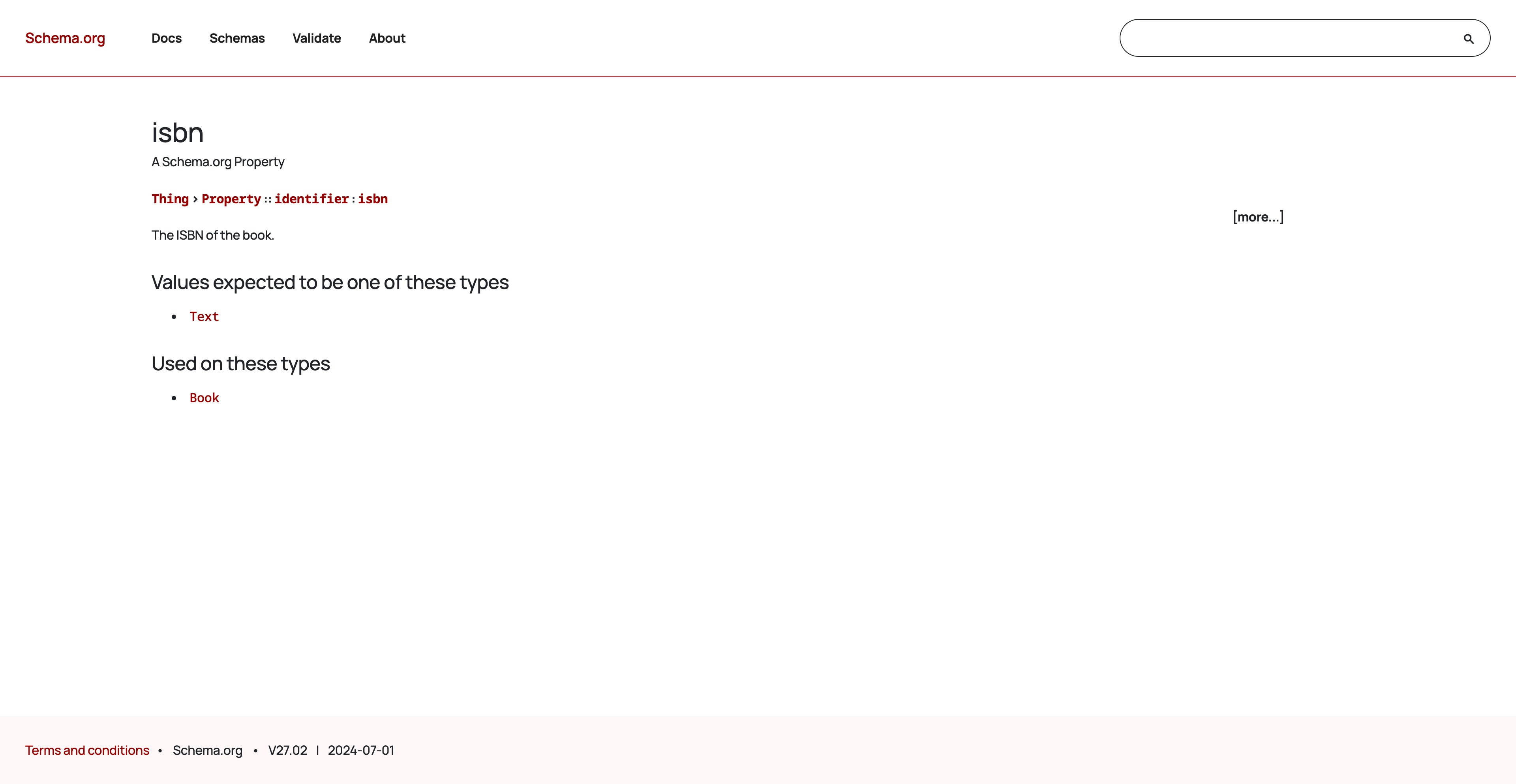The image size is (1516, 784).
Task: Click Thing in the breadcrumb
Action: 170,199
